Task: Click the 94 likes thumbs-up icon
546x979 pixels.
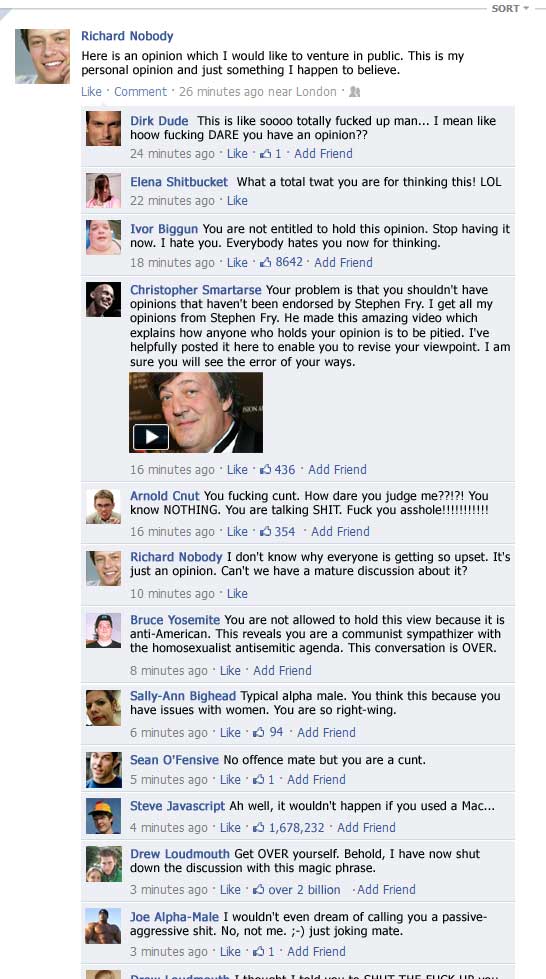Action: (258, 732)
